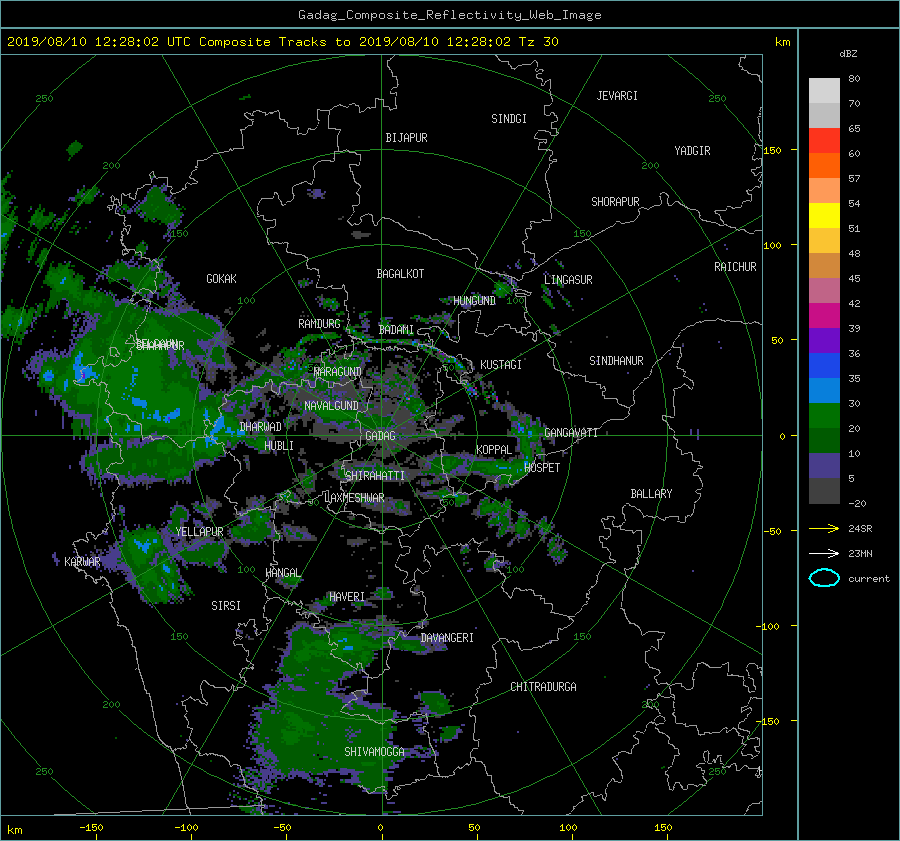900x841 pixels.
Task: Click the JEVARGI city label
Action: click(617, 96)
